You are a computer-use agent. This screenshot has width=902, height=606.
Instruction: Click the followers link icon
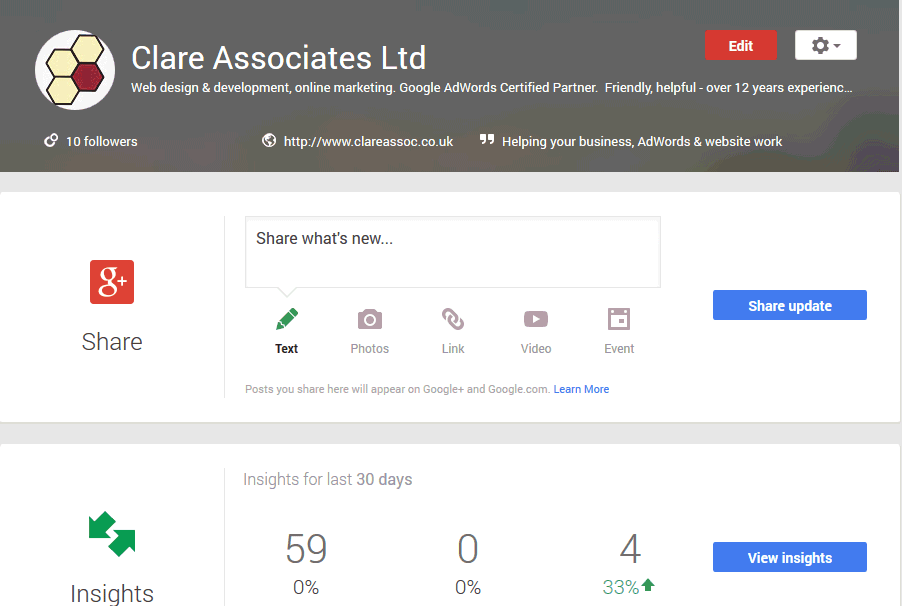click(x=51, y=140)
